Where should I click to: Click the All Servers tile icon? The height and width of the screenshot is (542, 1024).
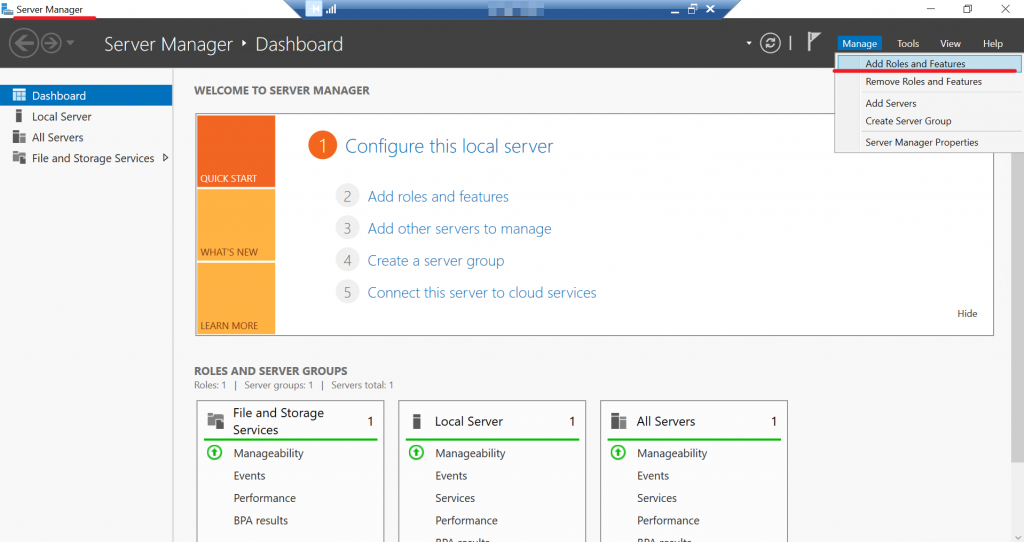(x=618, y=421)
